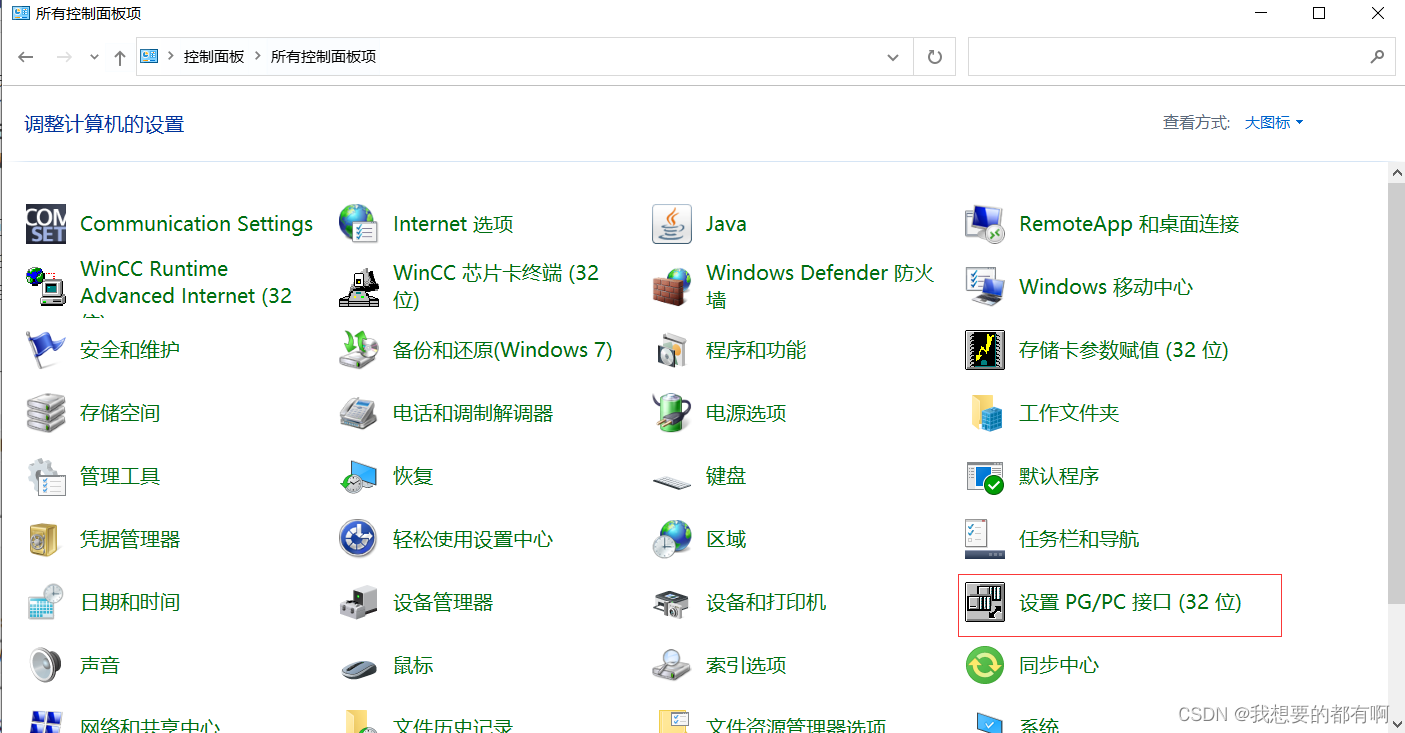Open the 工作文件夹 folder icon

985,413
